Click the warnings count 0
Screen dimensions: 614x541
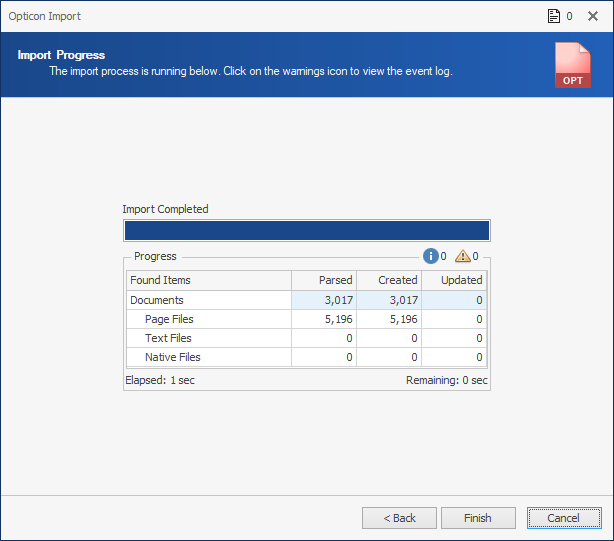click(475, 256)
